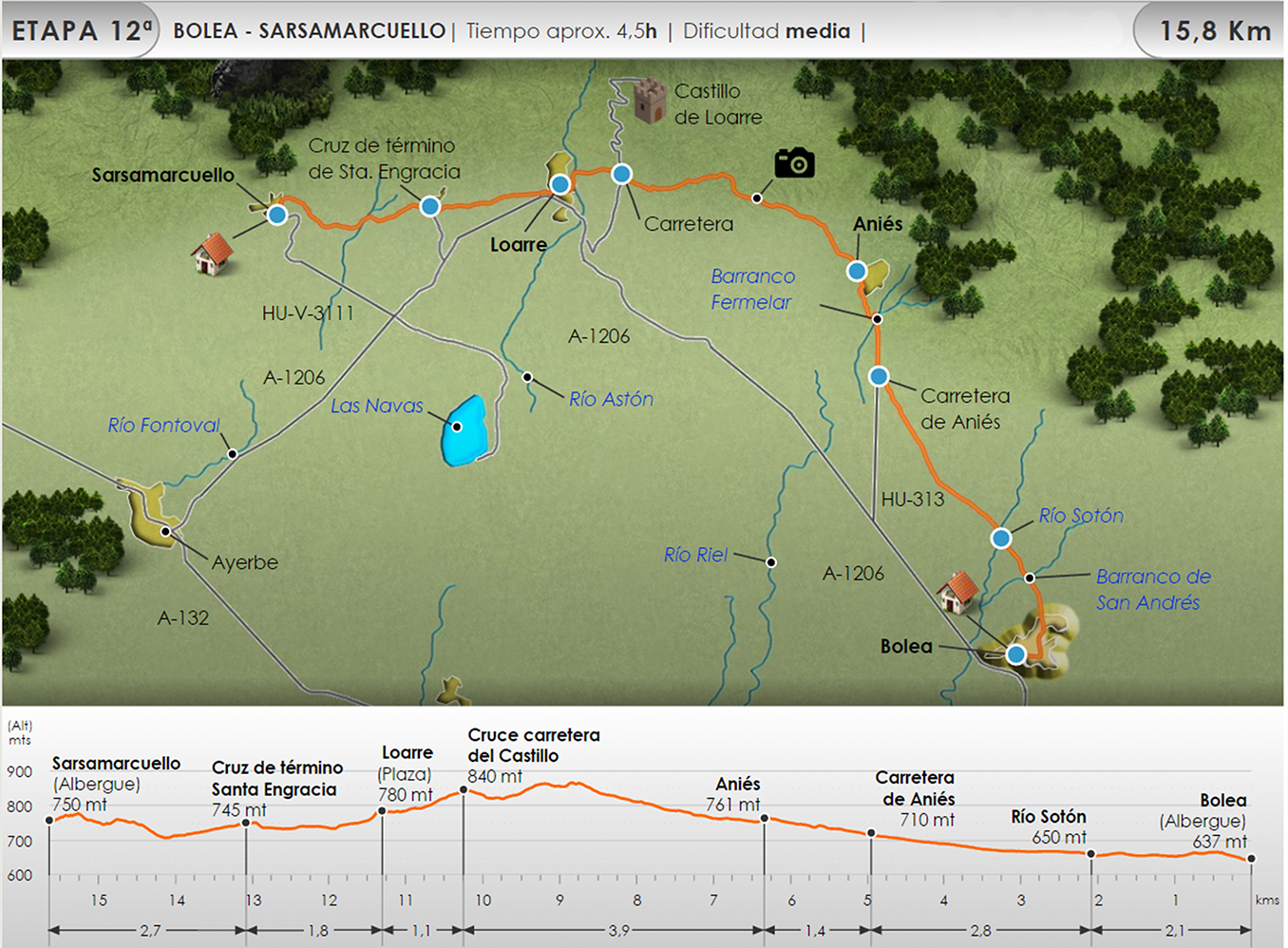
Task: Click the Ayerbe town label
Action: click(x=245, y=562)
